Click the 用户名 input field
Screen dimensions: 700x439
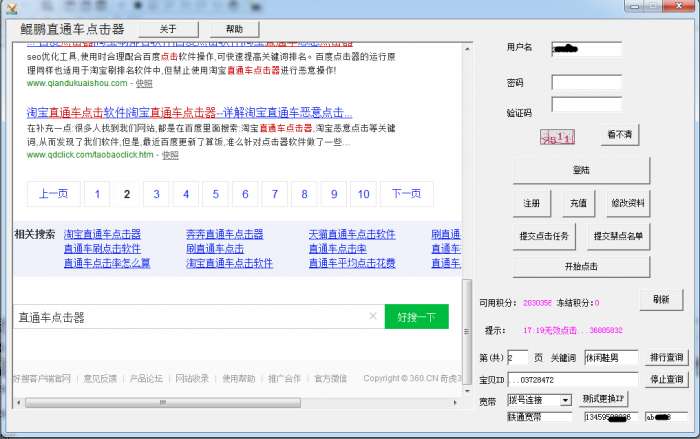coord(587,49)
